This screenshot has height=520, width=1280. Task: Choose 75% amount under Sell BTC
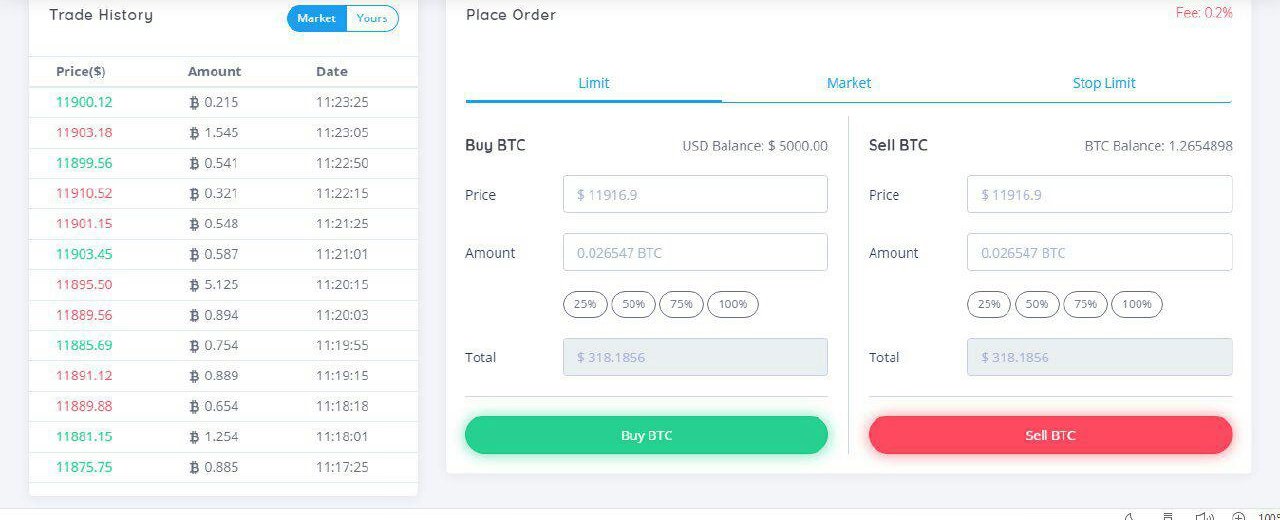pyautogui.click(x=1085, y=304)
